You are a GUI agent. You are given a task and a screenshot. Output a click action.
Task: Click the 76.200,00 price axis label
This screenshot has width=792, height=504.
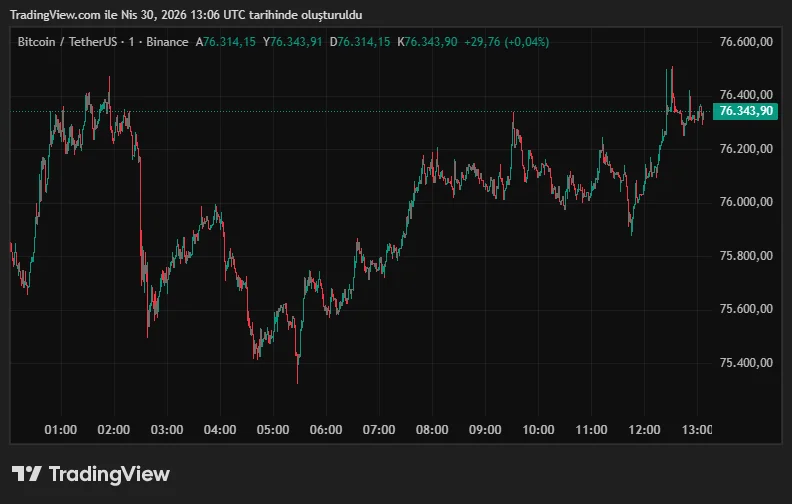click(x=746, y=148)
